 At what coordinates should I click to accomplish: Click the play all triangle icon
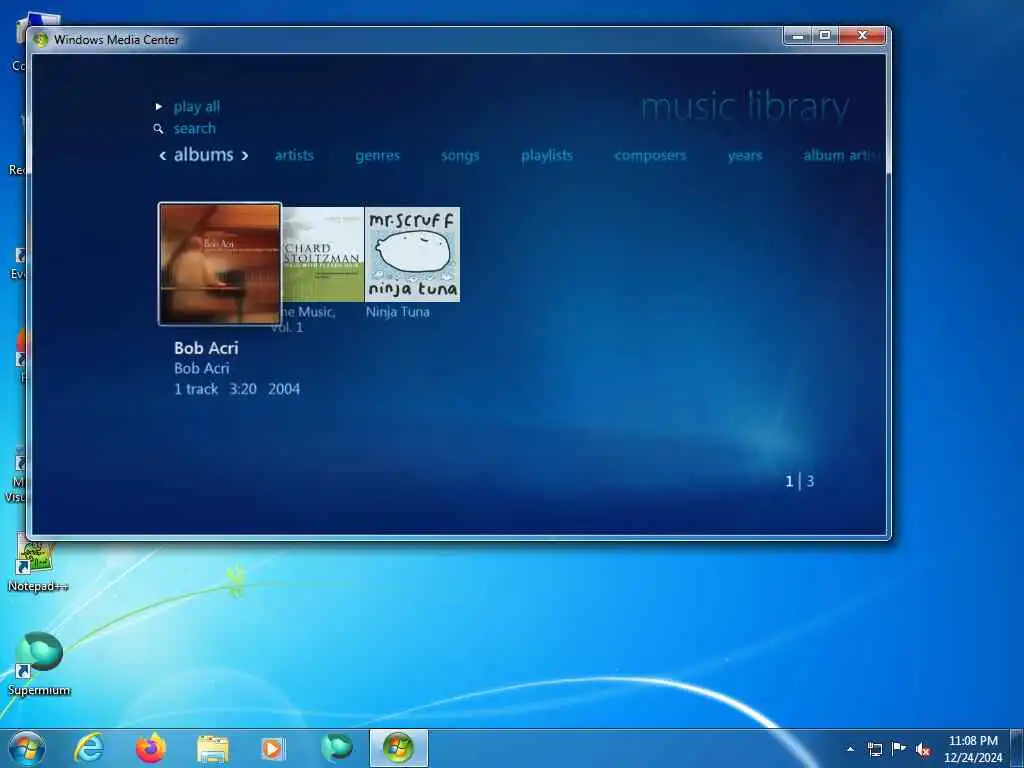point(159,106)
